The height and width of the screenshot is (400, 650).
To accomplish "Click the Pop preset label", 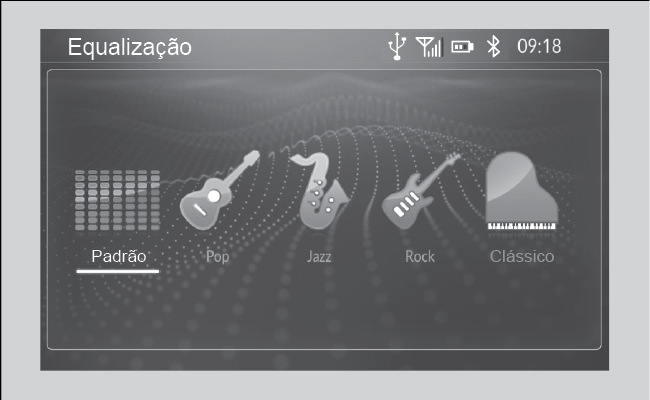I will pyautogui.click(x=218, y=257).
